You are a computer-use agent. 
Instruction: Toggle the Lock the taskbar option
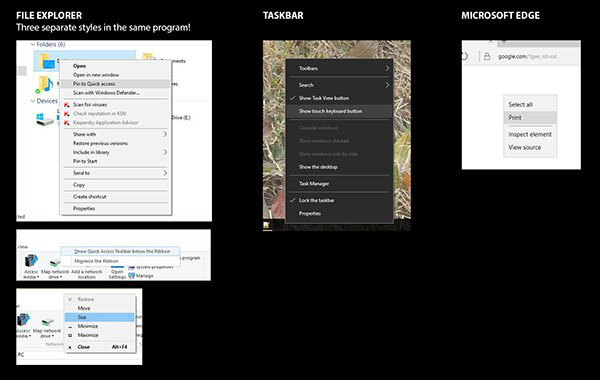339,200
